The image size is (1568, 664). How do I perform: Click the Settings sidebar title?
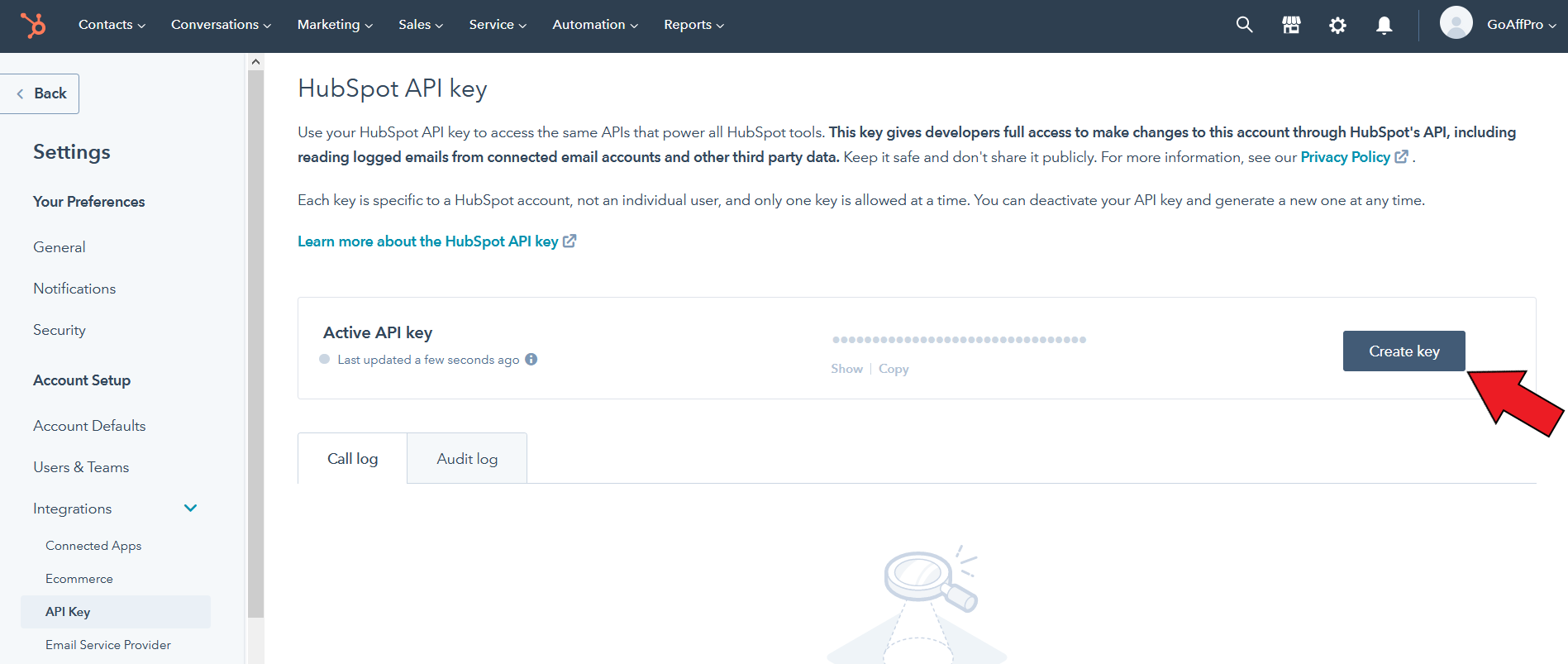click(x=72, y=152)
